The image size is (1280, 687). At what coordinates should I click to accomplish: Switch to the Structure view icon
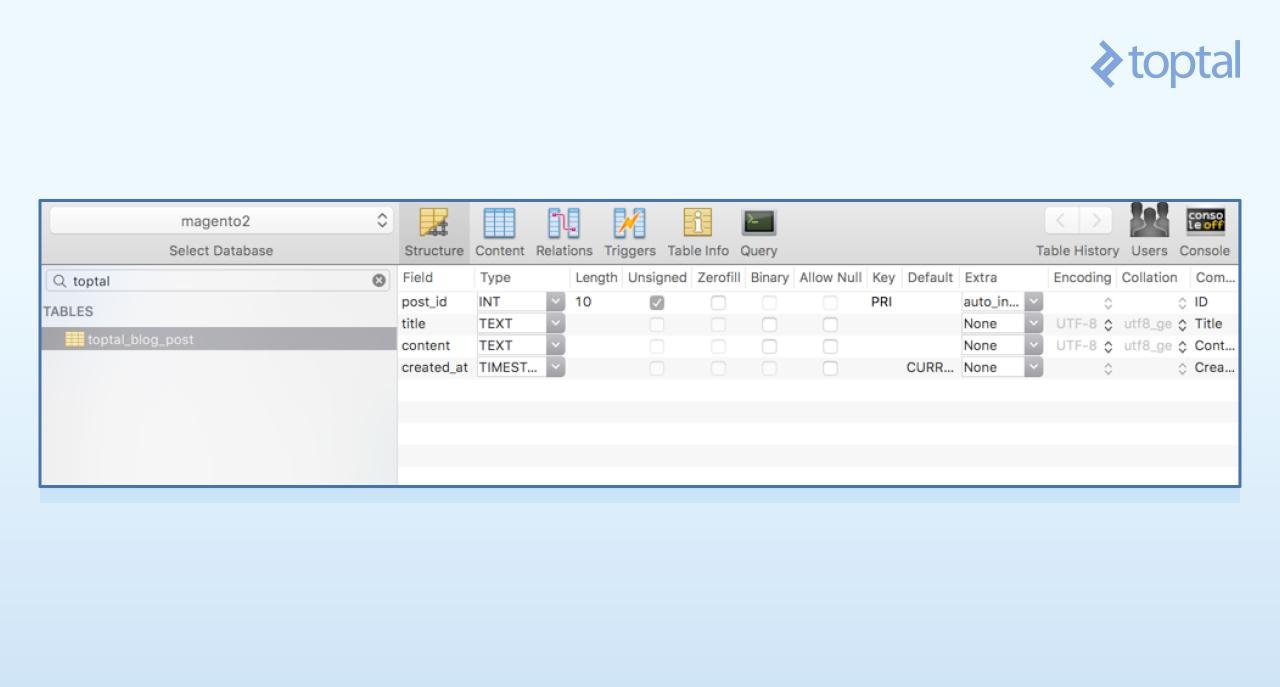[x=433, y=225]
